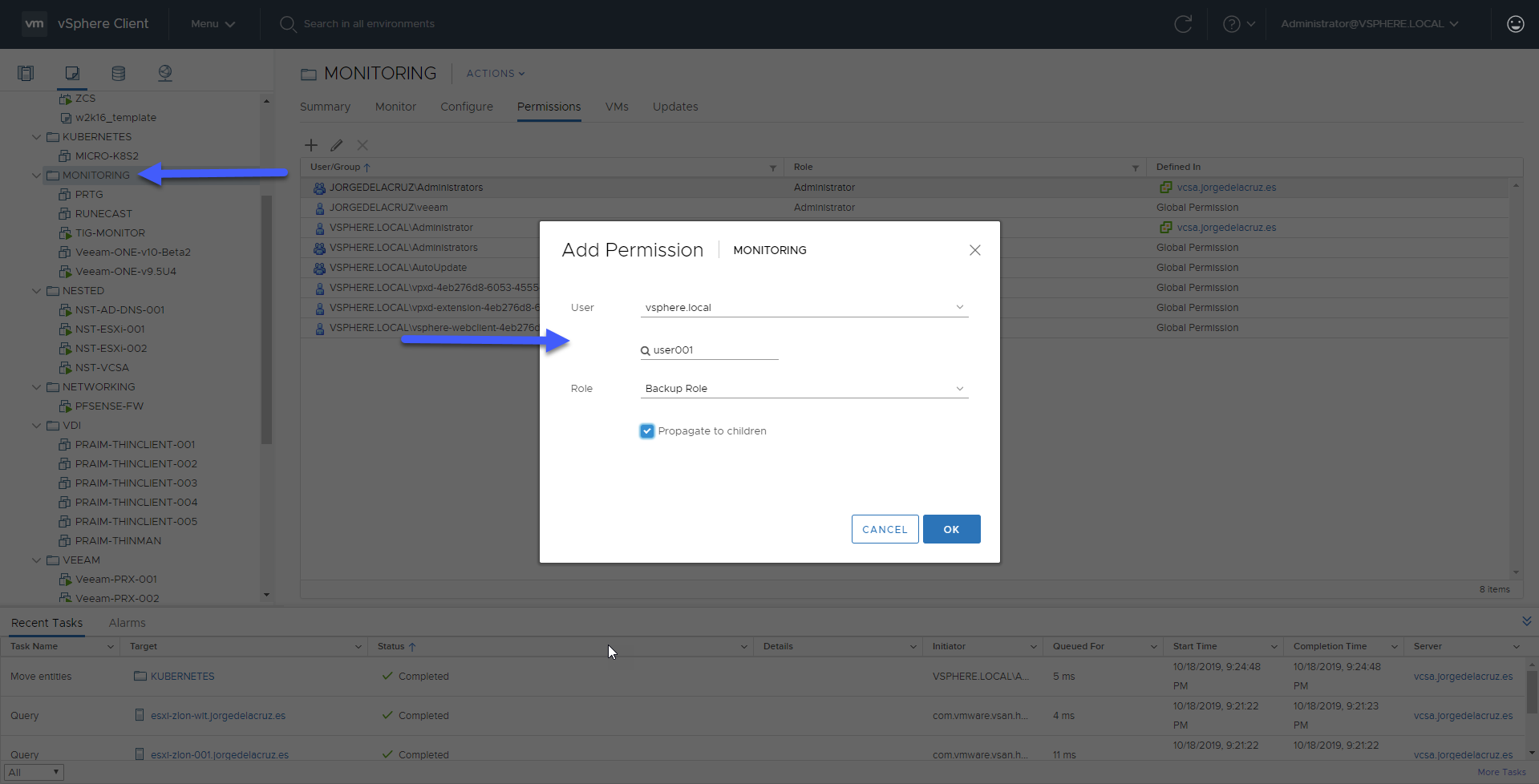Collapse the NESTED folder
The image size is (1539, 784).
click(x=36, y=291)
